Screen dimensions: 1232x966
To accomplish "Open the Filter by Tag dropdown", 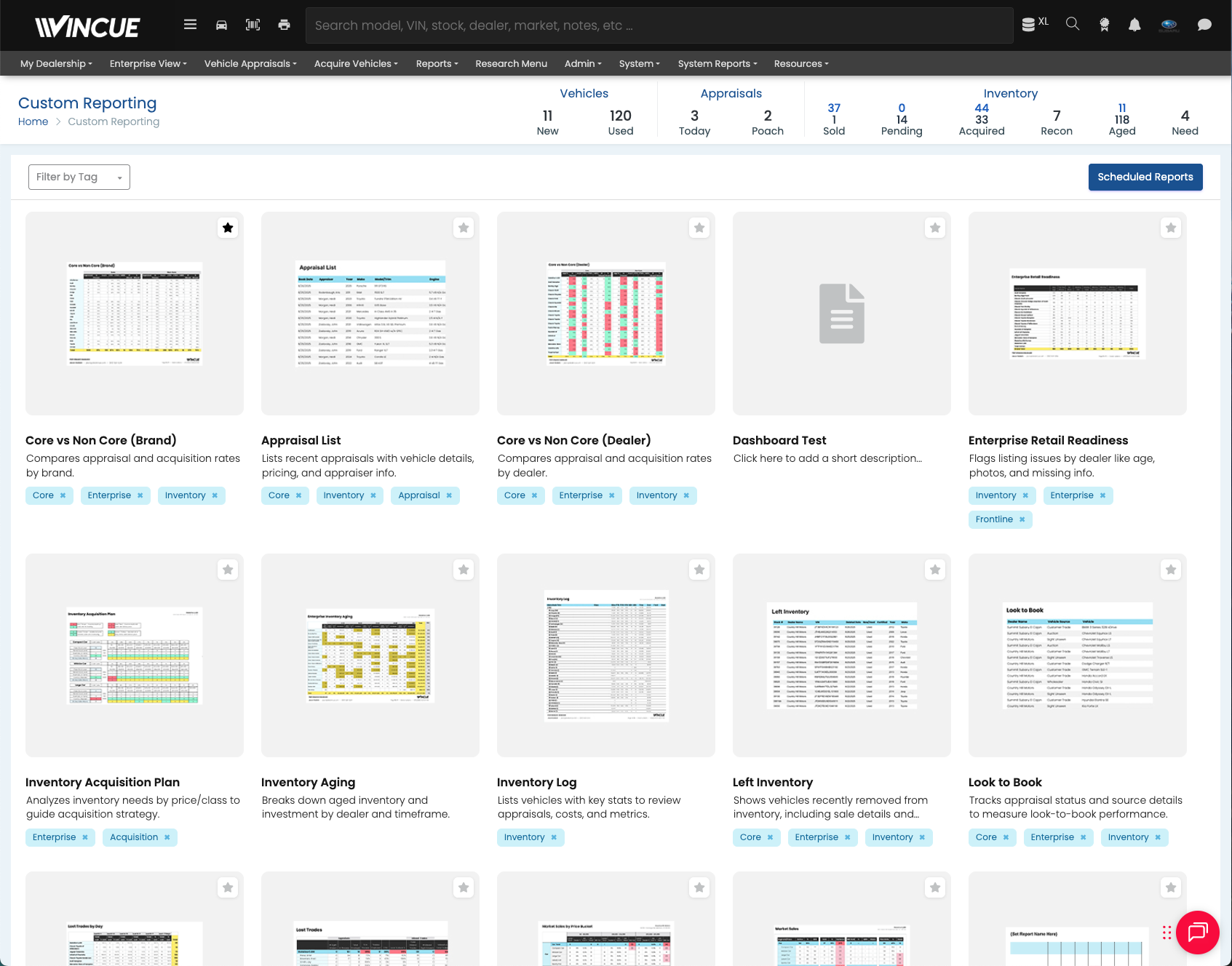I will [79, 177].
